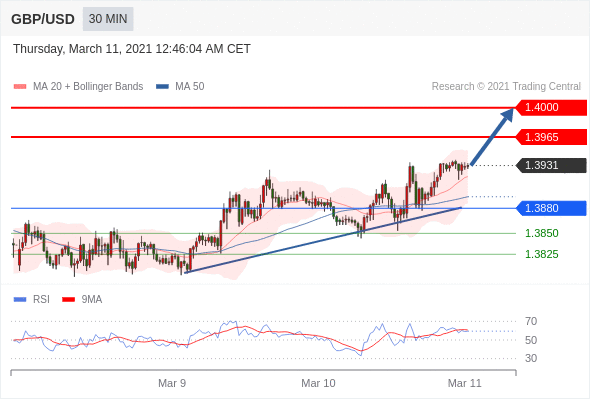Click the Mar 9 date axis label
Screen dimensions: 590x400
pyautogui.click(x=172, y=383)
